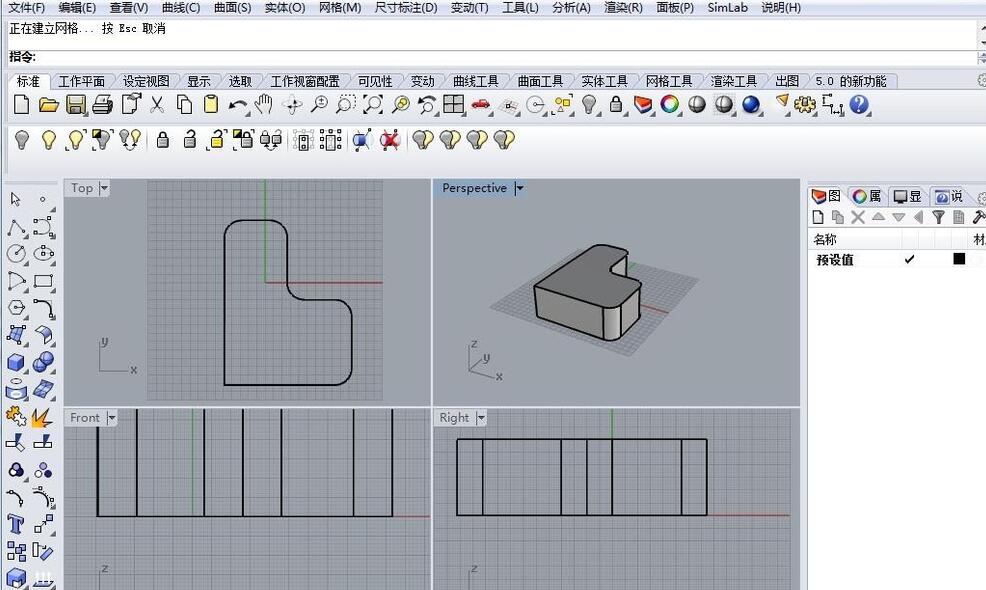Viewport: 986px width, 590px height.
Task: Toggle Swap hidden and visible bulb icon
Action: coord(130,140)
